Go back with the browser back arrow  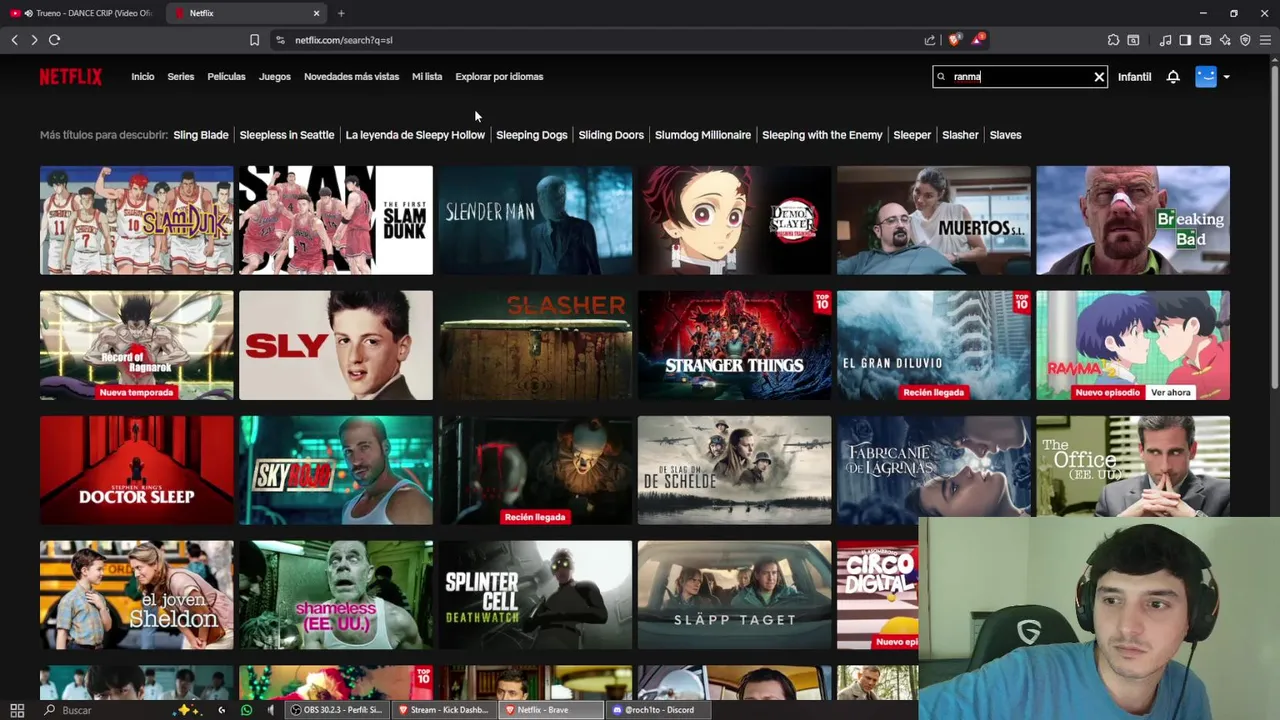(x=14, y=40)
